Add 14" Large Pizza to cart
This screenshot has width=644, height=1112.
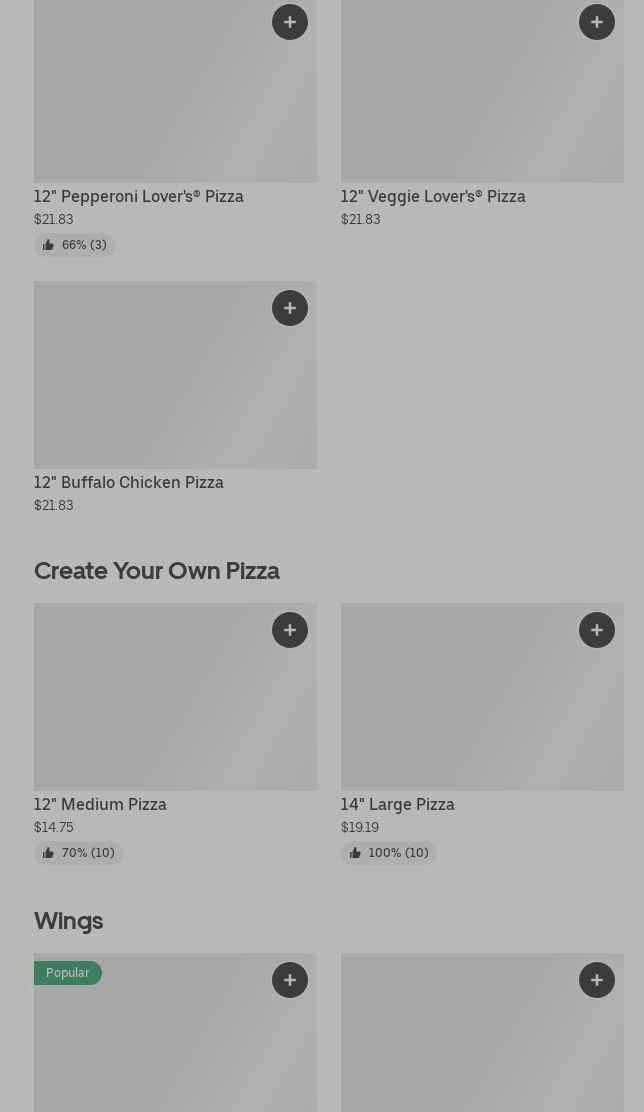(x=597, y=630)
